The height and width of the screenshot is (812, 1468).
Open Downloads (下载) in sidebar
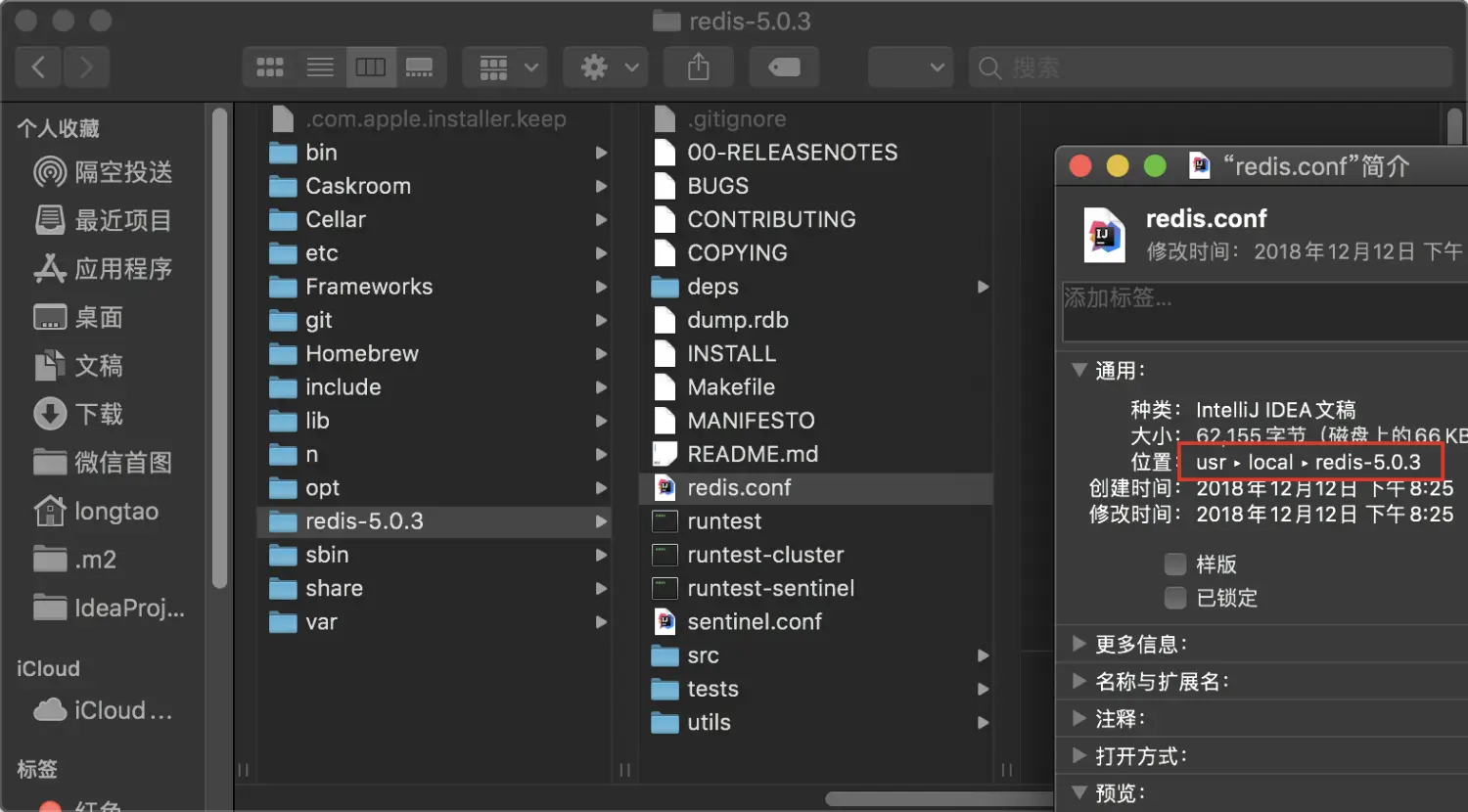pyautogui.click(x=78, y=414)
